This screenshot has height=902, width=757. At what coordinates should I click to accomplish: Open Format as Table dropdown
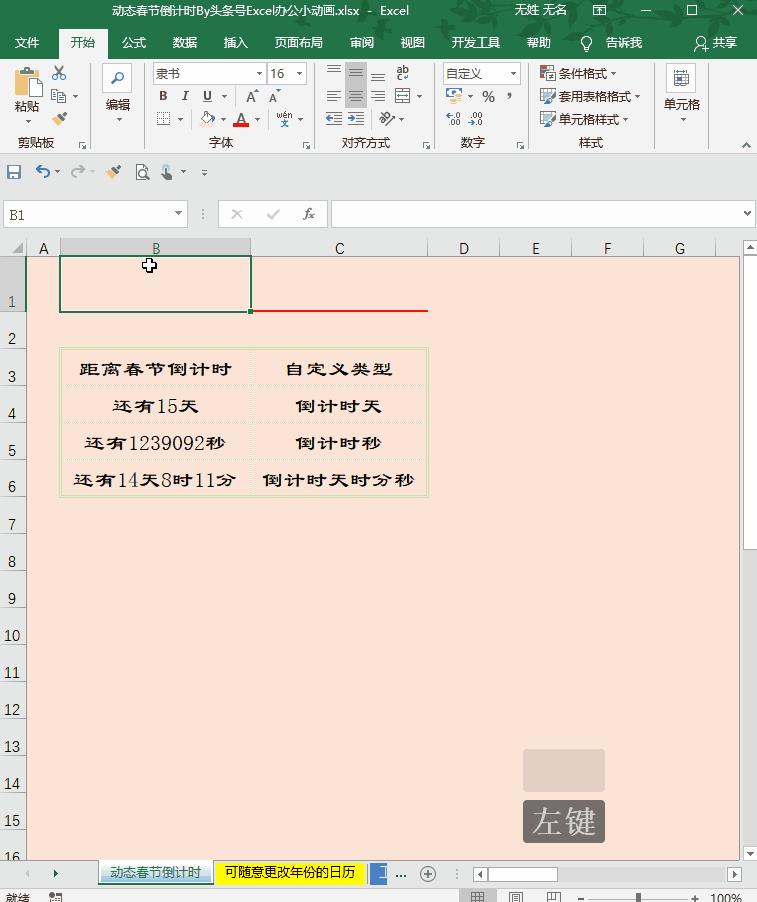(x=590, y=96)
